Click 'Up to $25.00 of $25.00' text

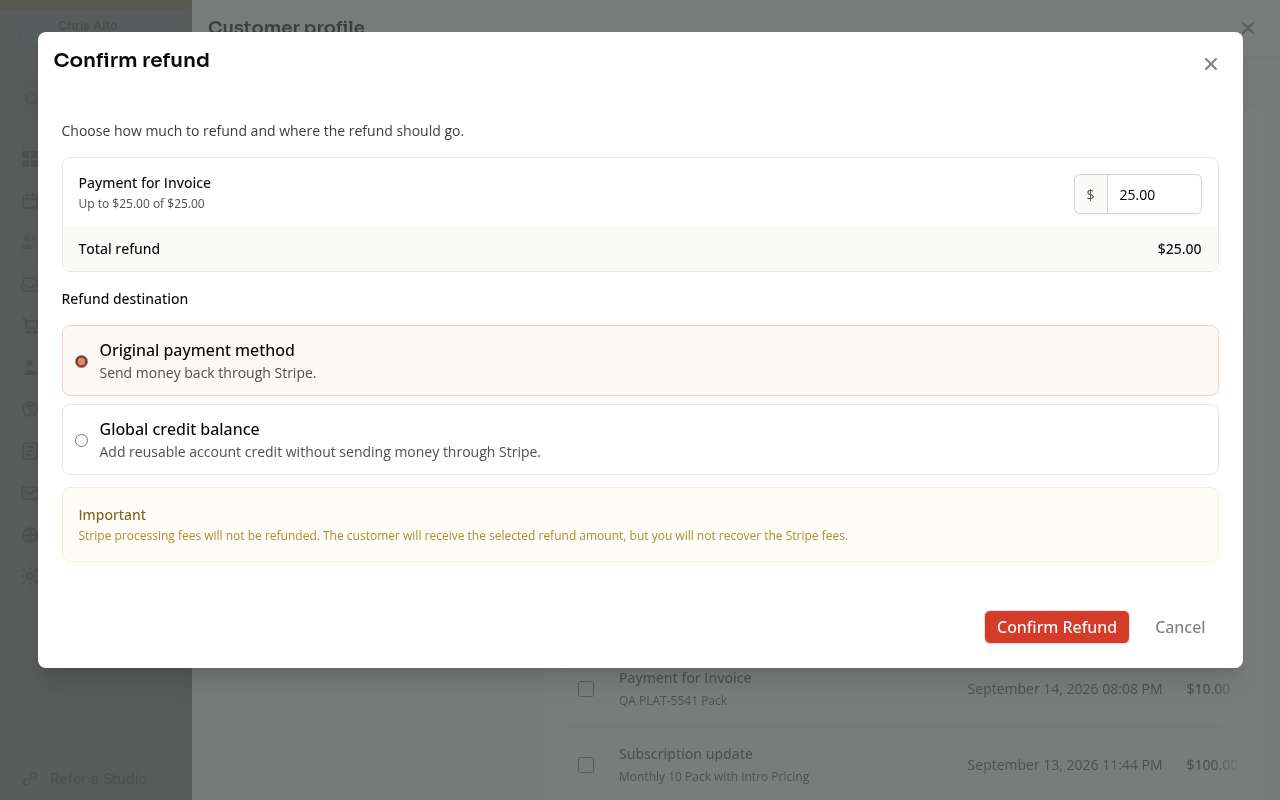click(141, 204)
